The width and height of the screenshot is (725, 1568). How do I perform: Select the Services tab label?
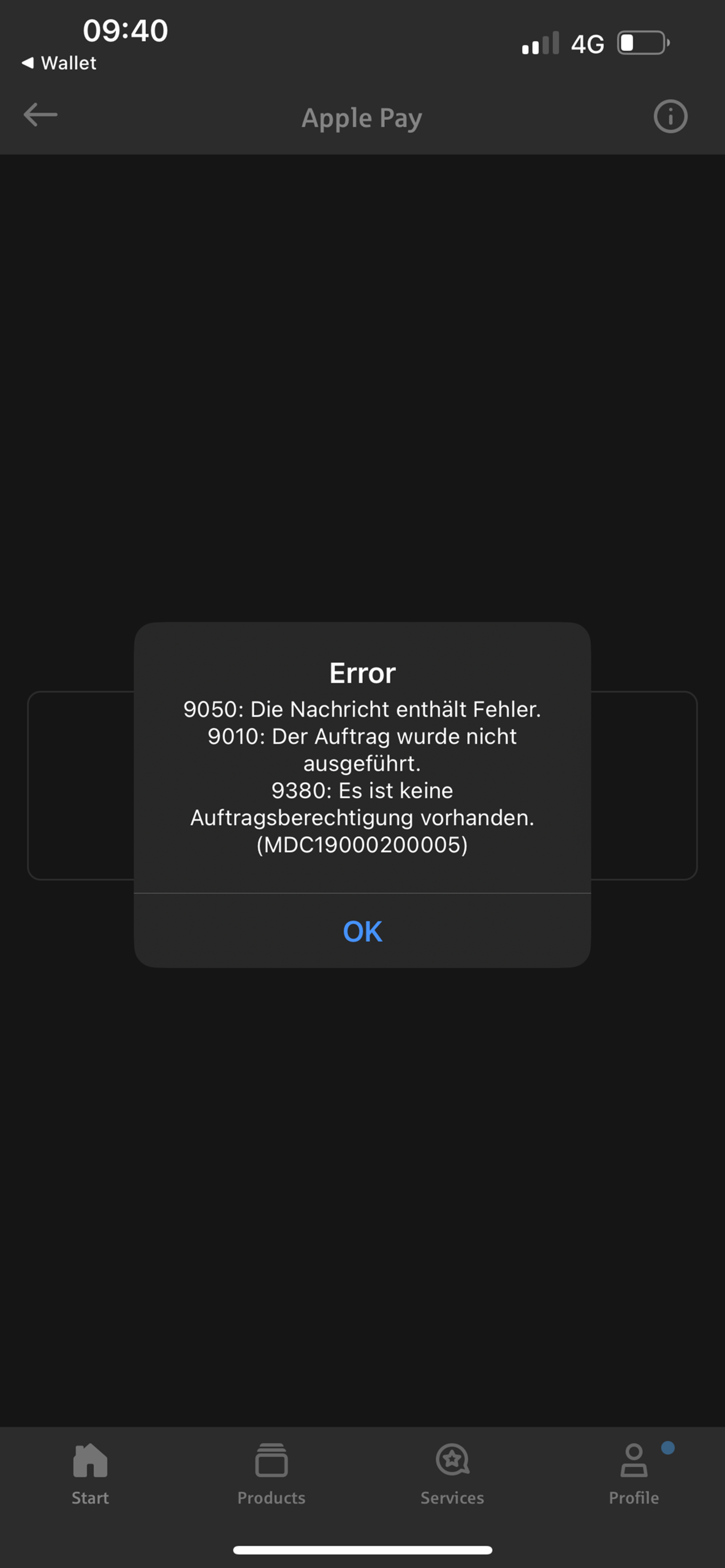click(x=452, y=1498)
